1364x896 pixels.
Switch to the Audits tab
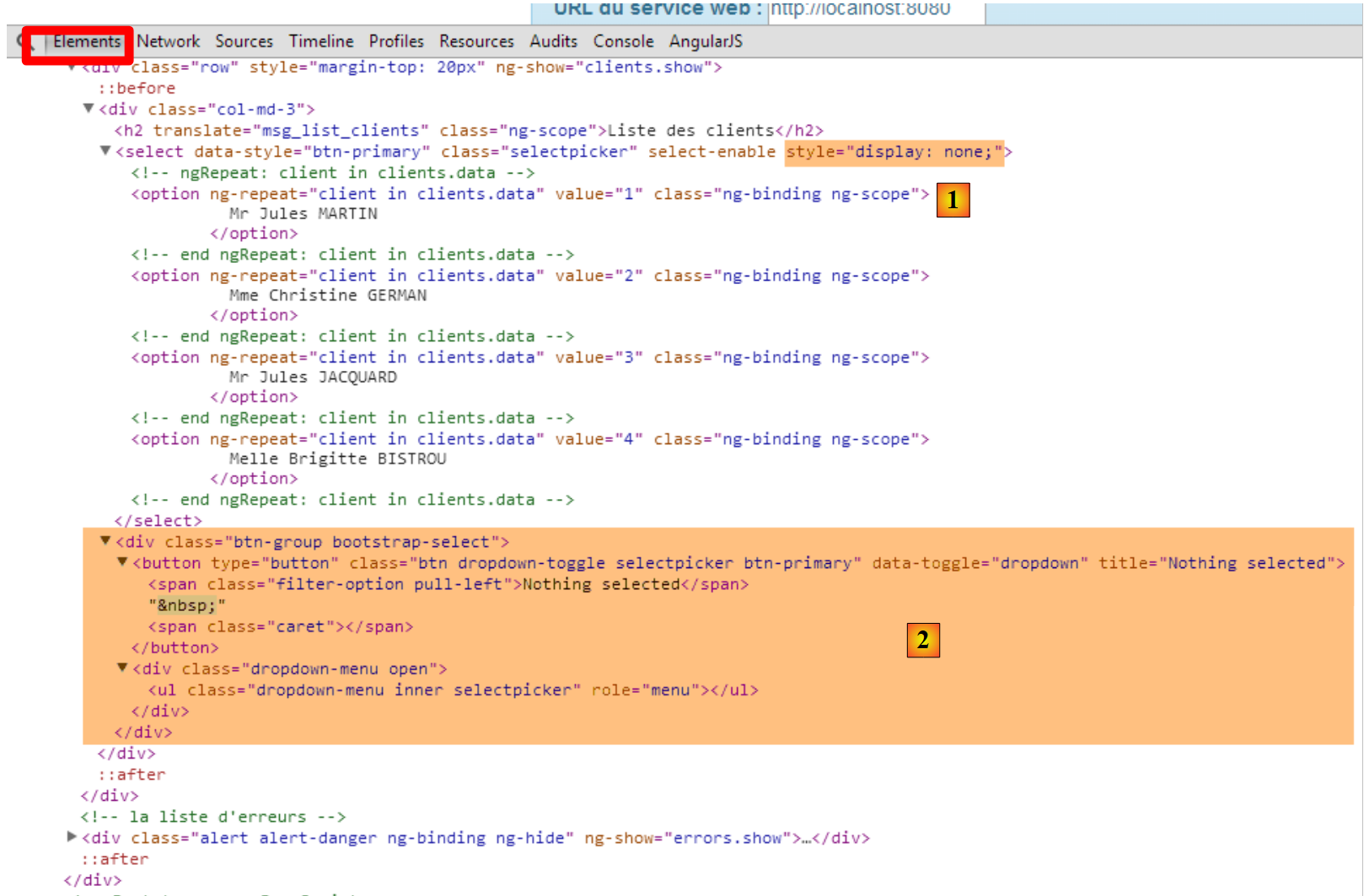(x=553, y=41)
